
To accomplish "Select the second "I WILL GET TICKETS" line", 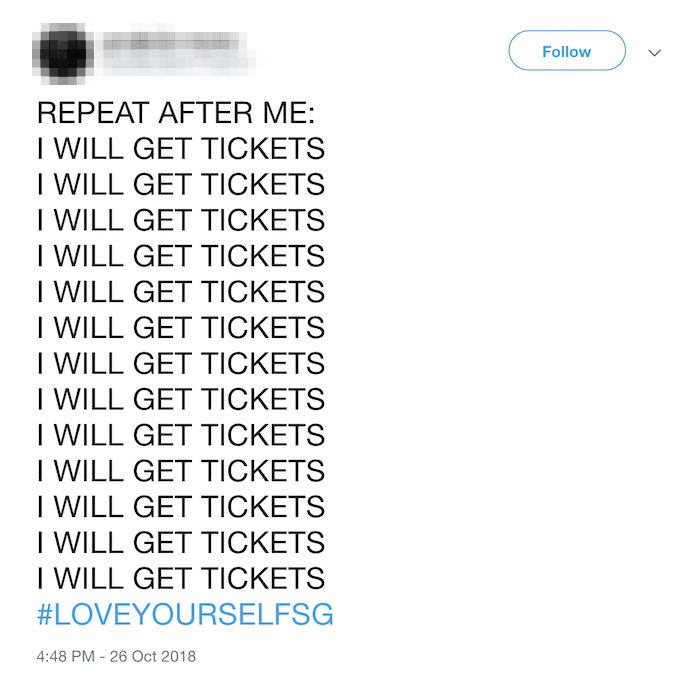I will tap(181, 185).
